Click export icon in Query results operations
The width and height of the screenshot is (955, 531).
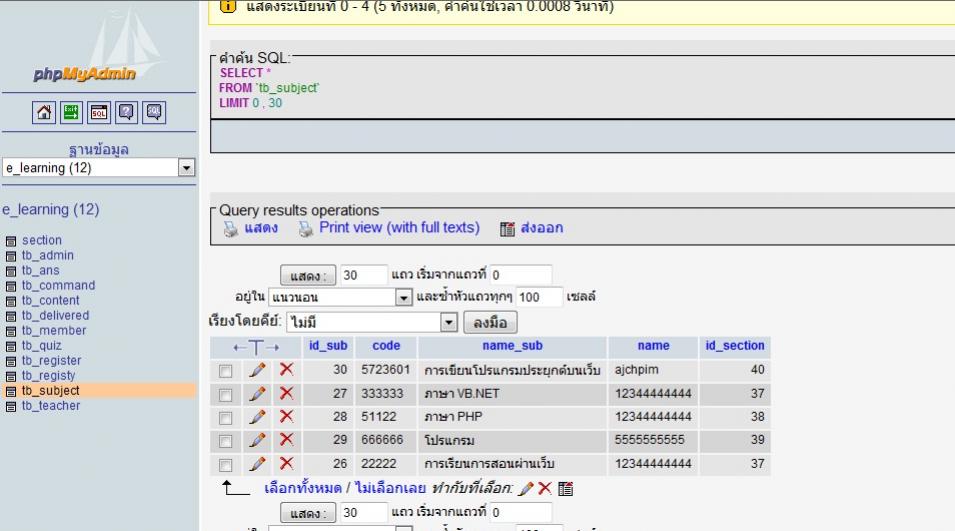[x=507, y=229]
